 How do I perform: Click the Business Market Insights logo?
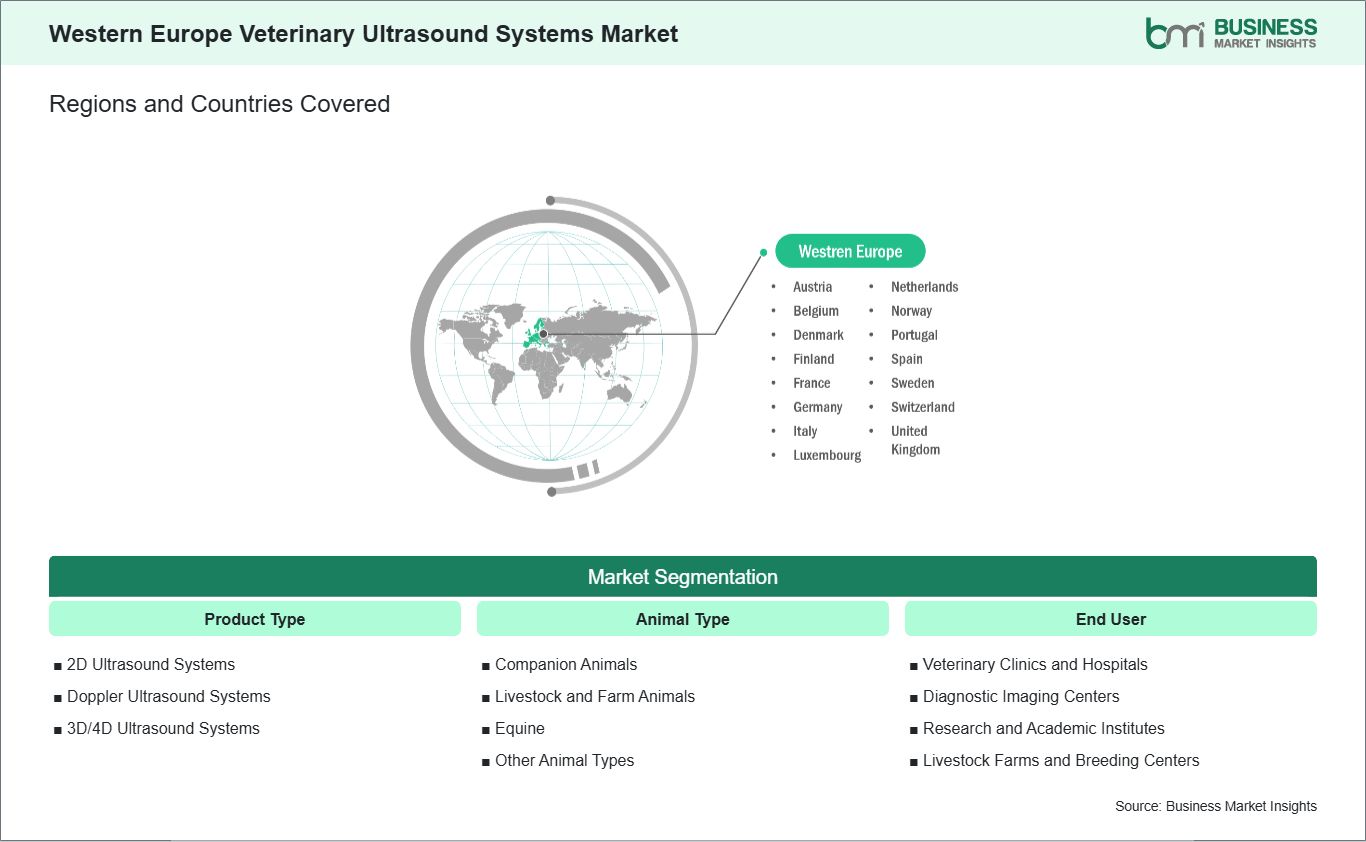tap(1231, 33)
